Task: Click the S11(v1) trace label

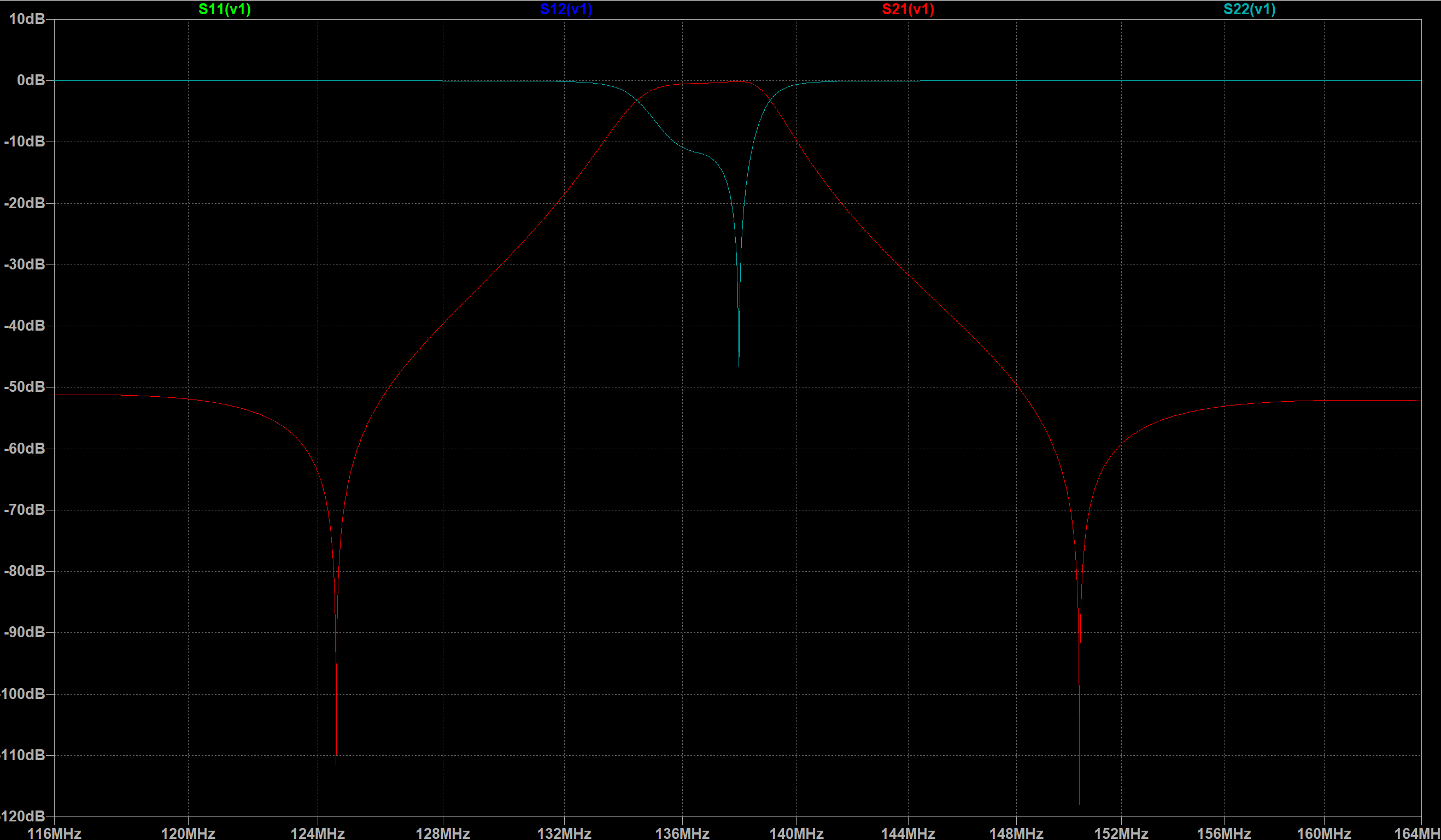Action: pyautogui.click(x=225, y=9)
